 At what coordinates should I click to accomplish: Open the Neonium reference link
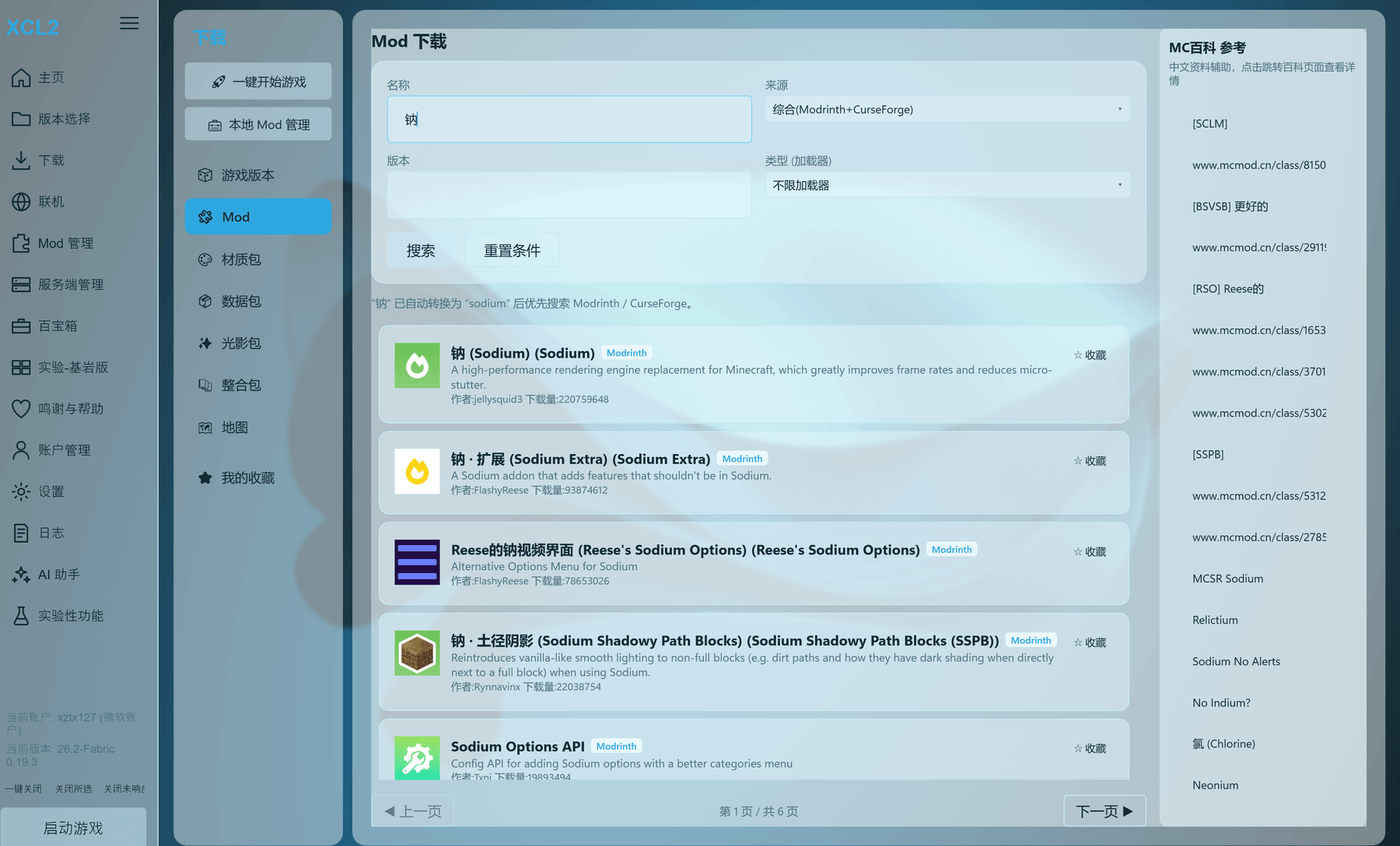[1215, 785]
